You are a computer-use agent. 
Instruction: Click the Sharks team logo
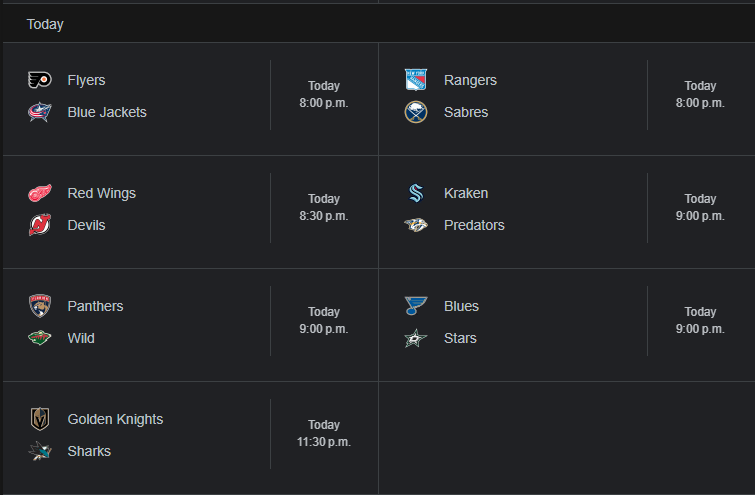point(40,451)
